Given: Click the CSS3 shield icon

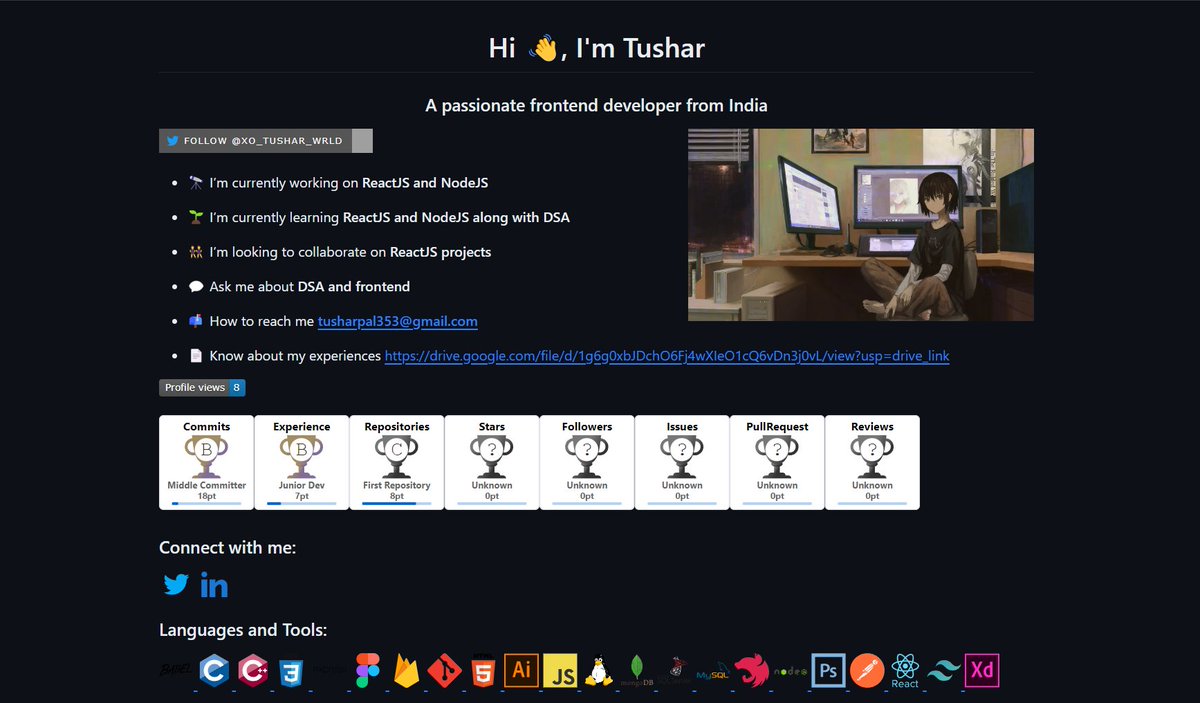Looking at the screenshot, I should (x=292, y=671).
